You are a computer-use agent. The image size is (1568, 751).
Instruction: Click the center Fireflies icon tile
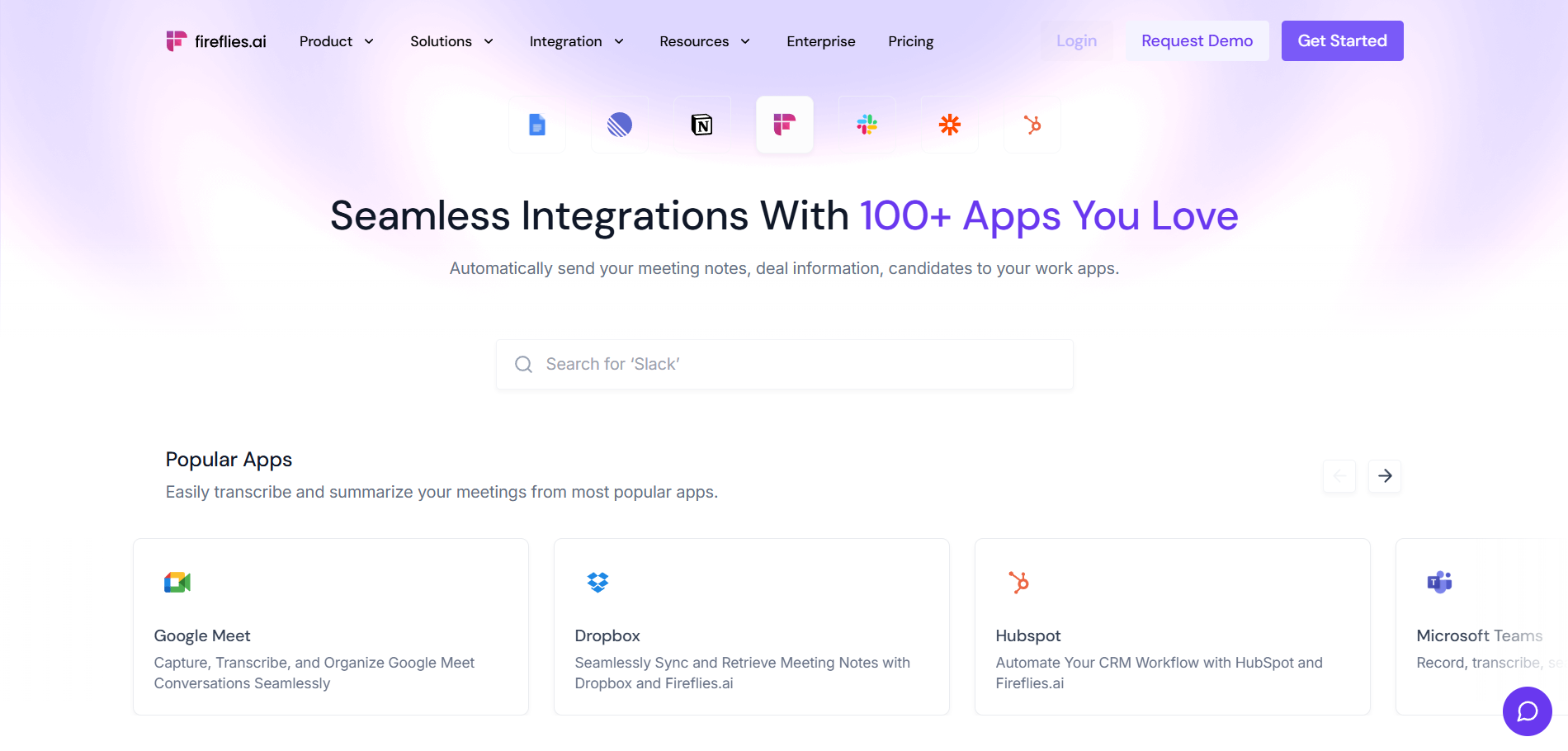[x=785, y=125]
